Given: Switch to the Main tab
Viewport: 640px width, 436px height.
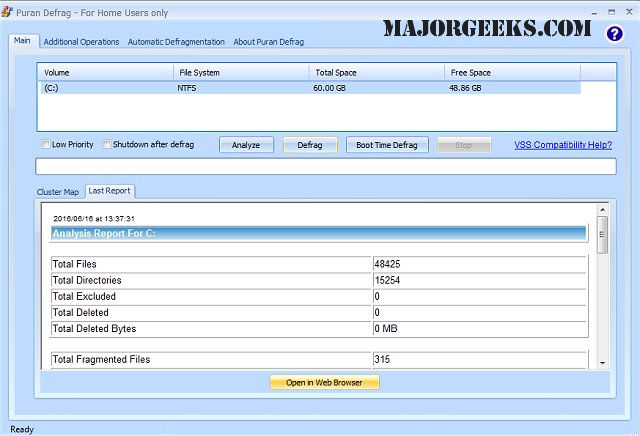Looking at the screenshot, I should 22,40.
